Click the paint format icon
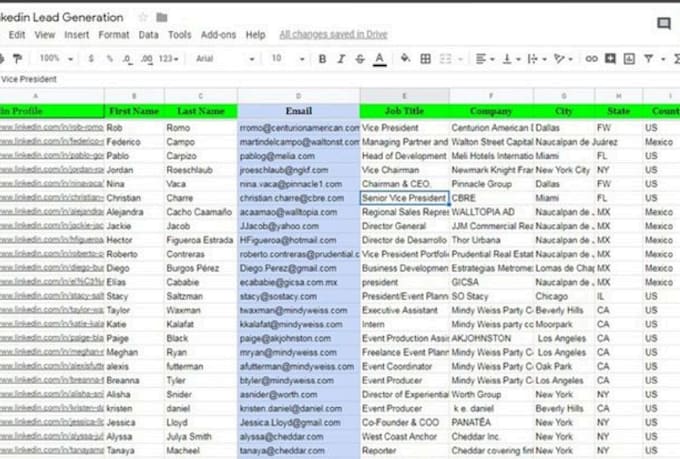680x459 pixels. pyautogui.click(x=17, y=58)
